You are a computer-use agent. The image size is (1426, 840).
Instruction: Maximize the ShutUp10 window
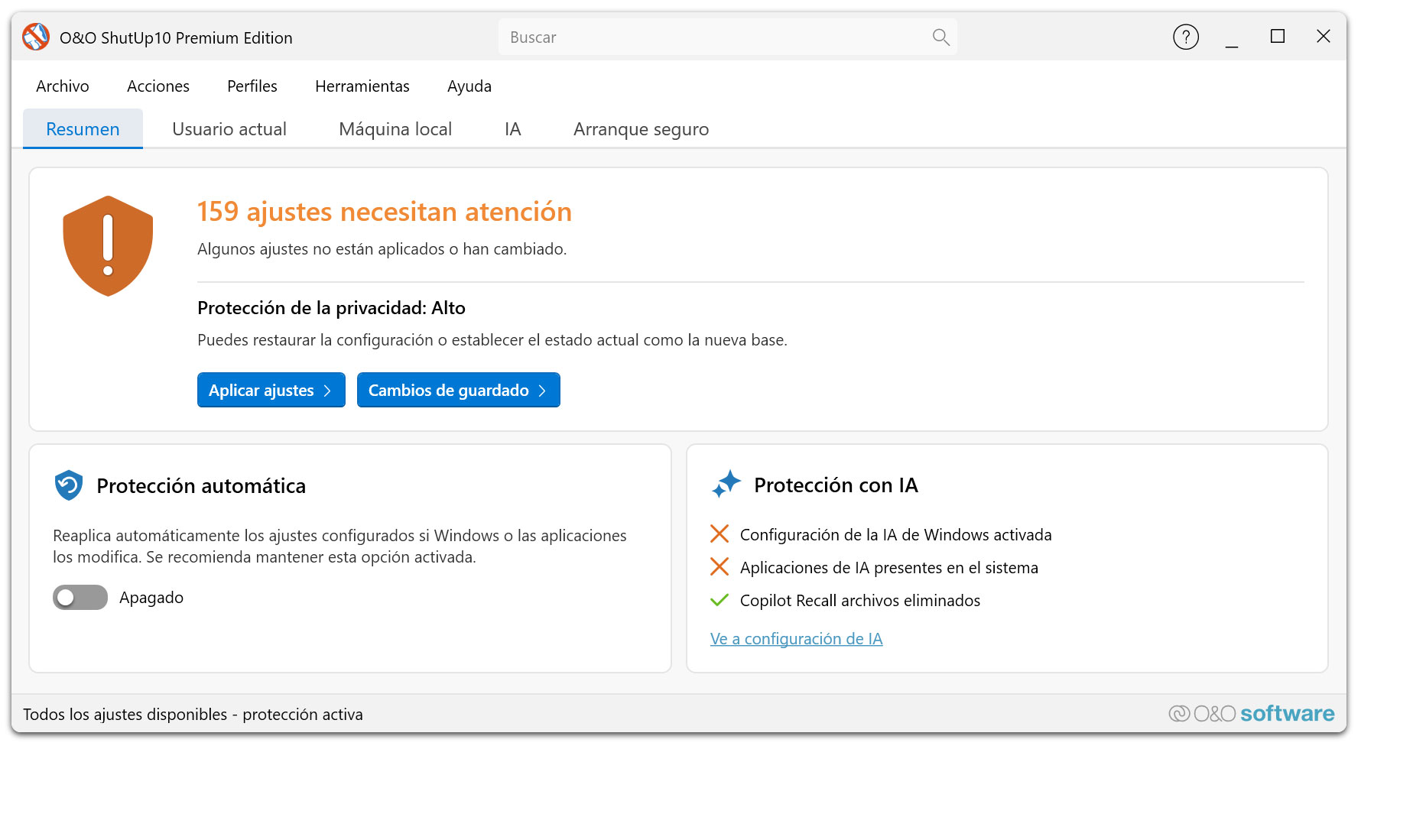pyautogui.click(x=1278, y=37)
